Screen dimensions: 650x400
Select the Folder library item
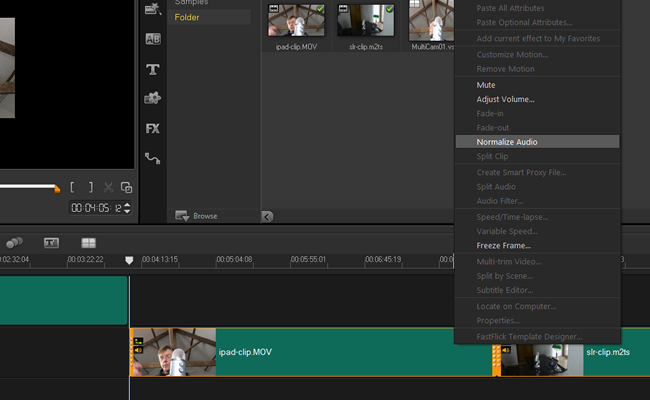[x=209, y=17]
